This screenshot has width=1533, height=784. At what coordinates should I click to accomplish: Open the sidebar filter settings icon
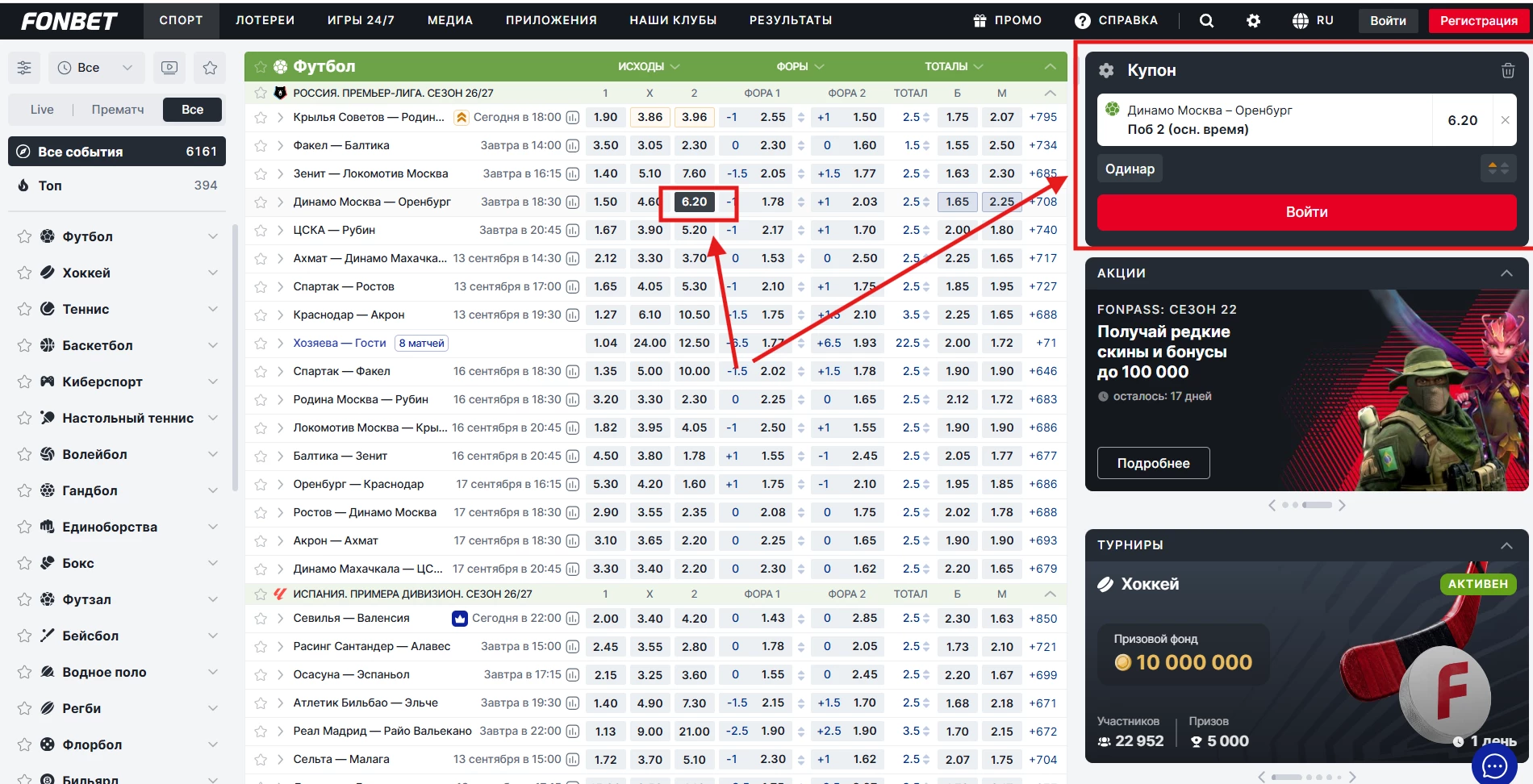coord(24,68)
